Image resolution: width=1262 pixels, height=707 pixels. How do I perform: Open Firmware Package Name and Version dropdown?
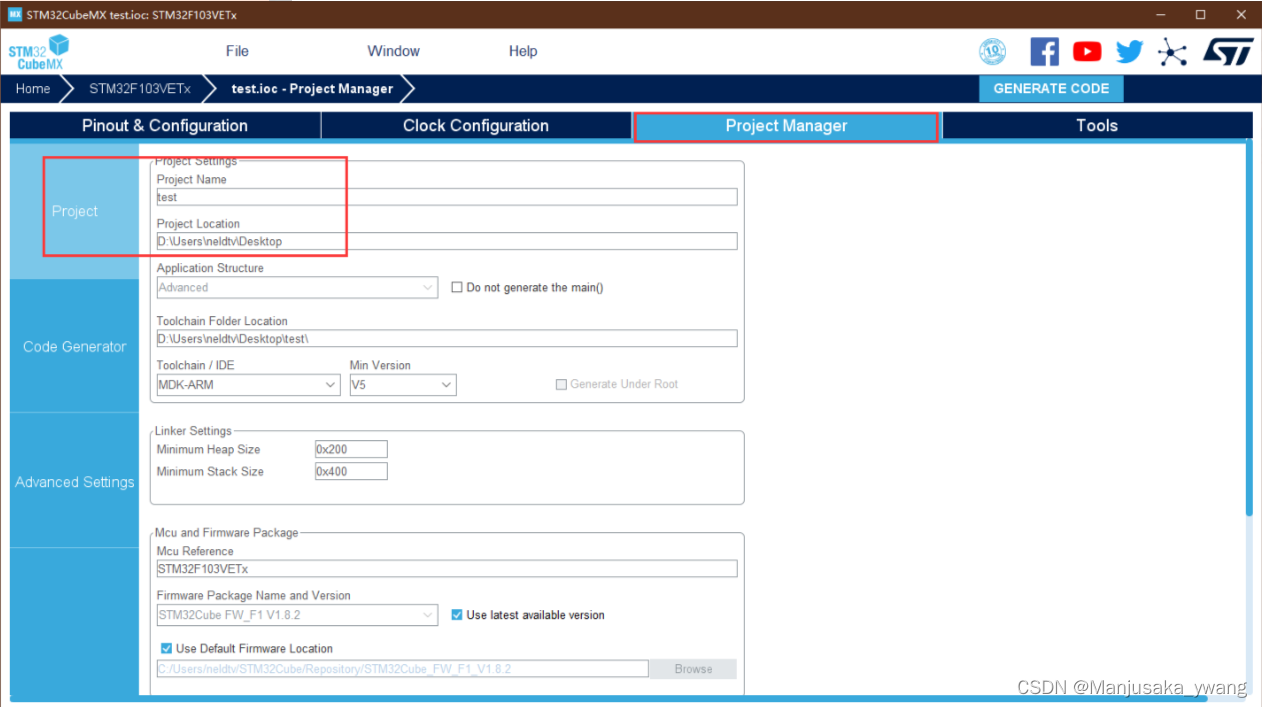pos(297,615)
